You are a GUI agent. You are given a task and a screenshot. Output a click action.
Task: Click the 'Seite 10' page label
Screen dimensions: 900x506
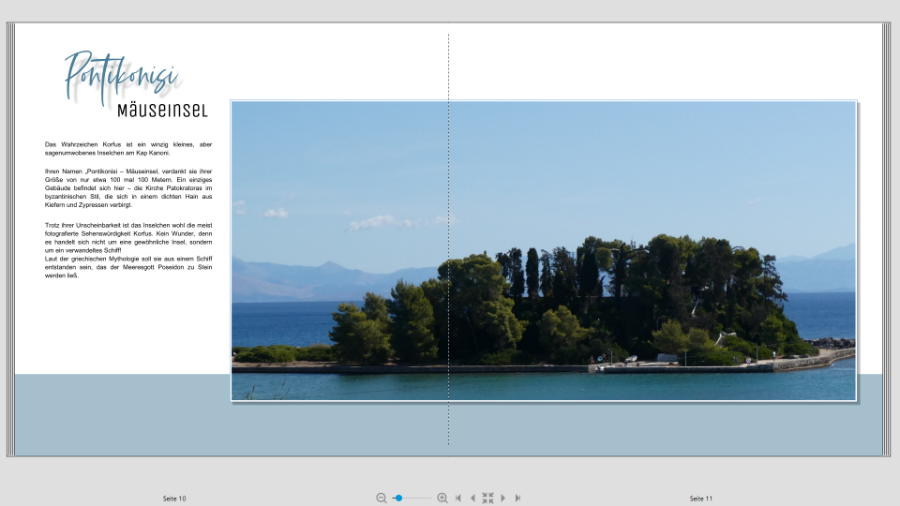174,498
